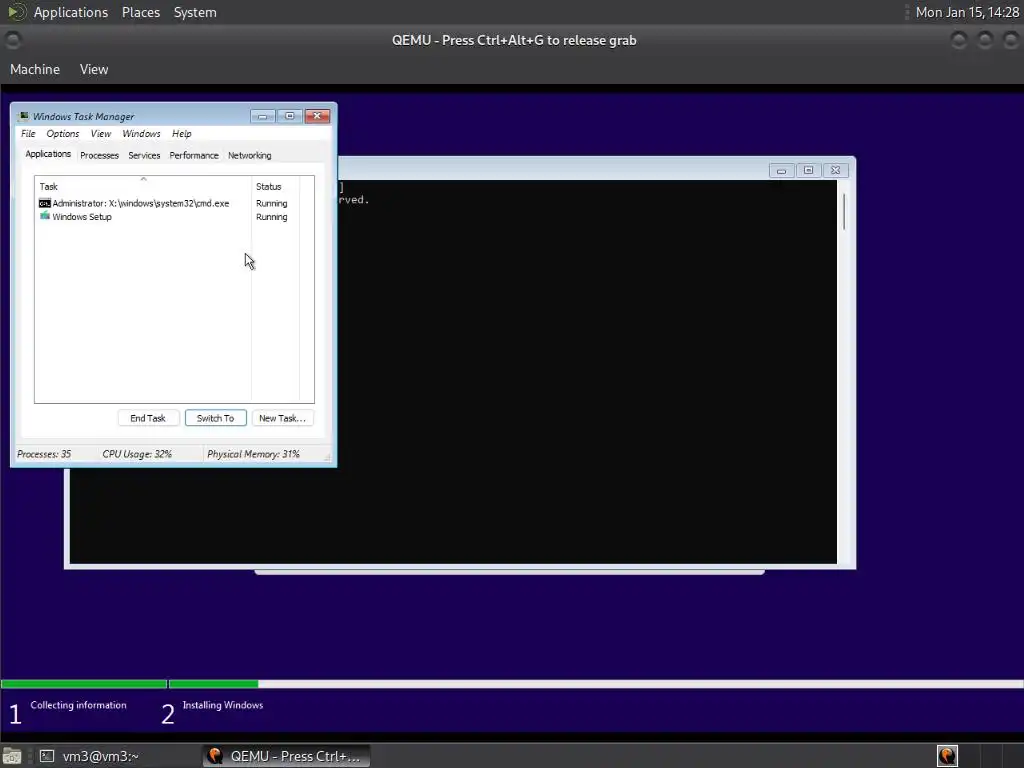Maximize the Windows Task Manager window

(289, 116)
